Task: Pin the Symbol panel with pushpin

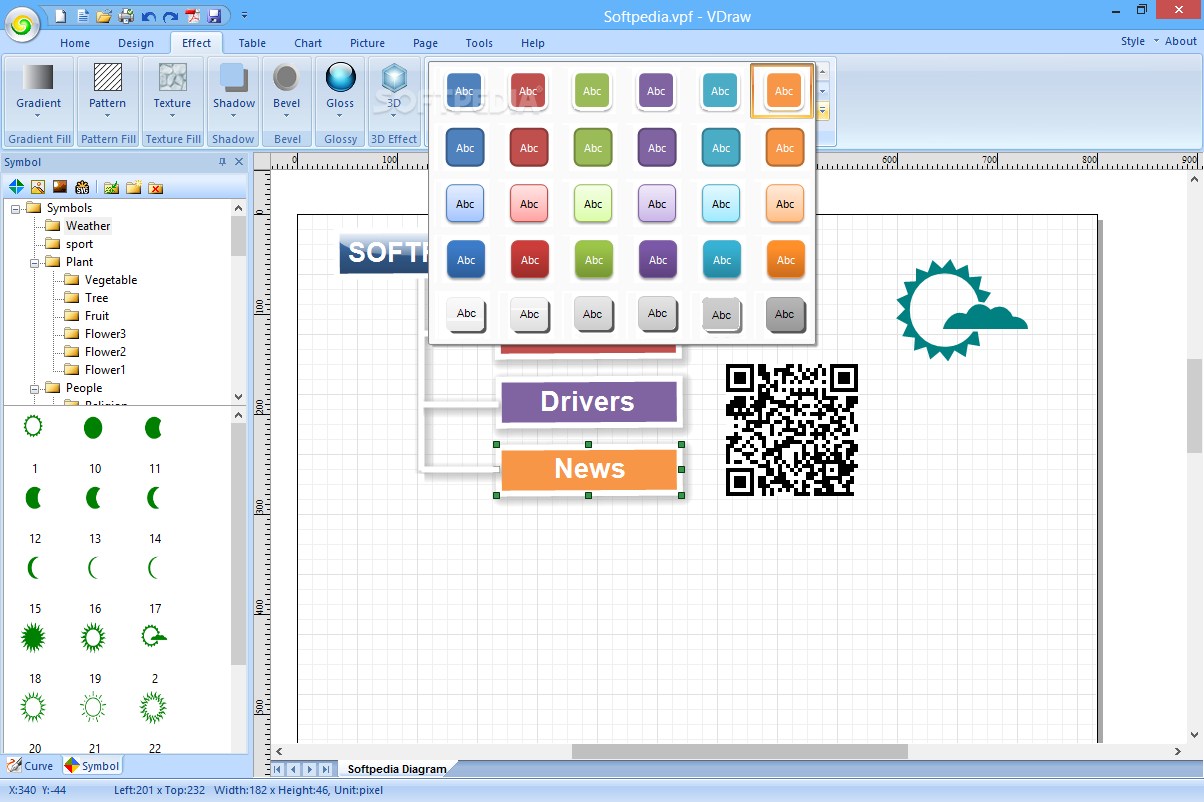Action: pyautogui.click(x=222, y=162)
